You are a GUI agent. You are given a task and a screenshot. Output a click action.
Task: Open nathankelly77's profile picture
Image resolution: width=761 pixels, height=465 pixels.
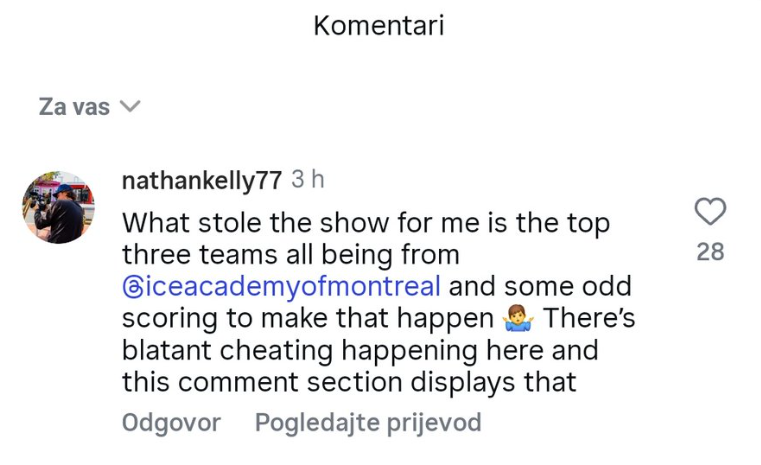click(x=59, y=207)
